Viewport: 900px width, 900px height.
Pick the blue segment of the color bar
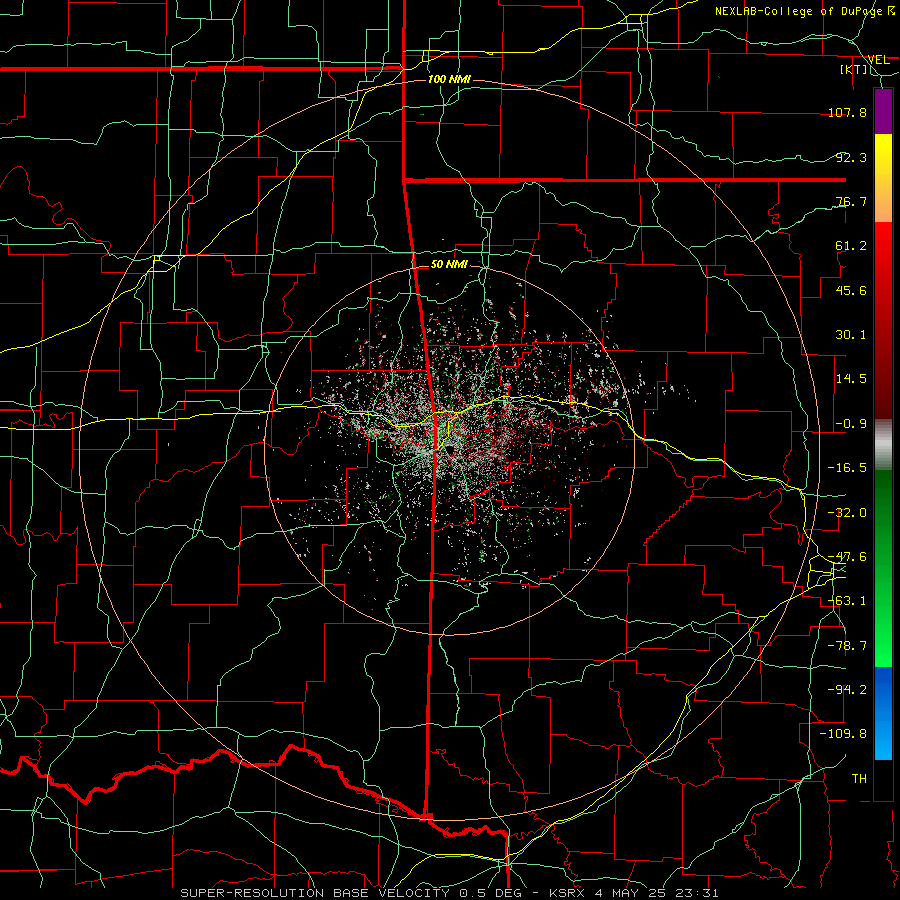pos(883,713)
